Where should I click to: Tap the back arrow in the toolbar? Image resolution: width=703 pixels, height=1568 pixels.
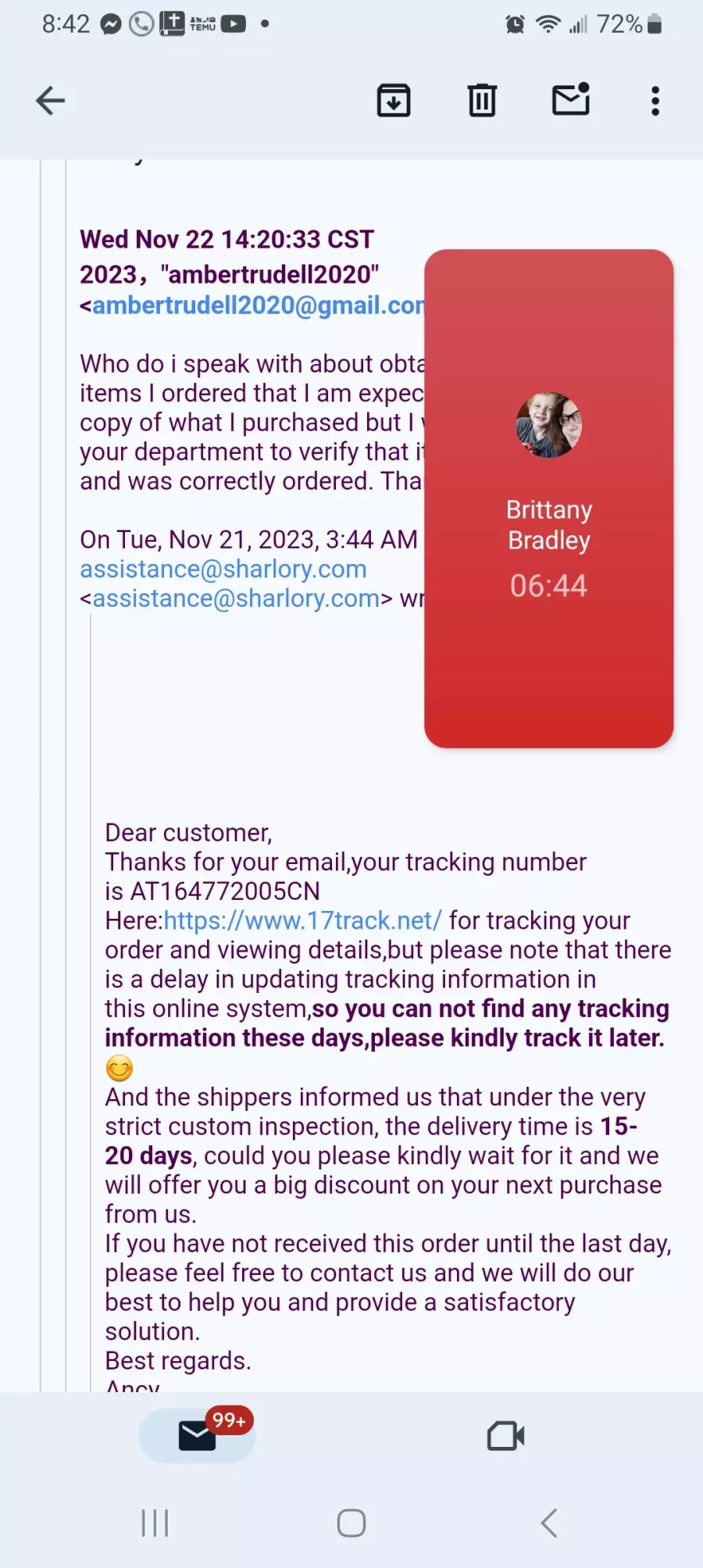(51, 101)
